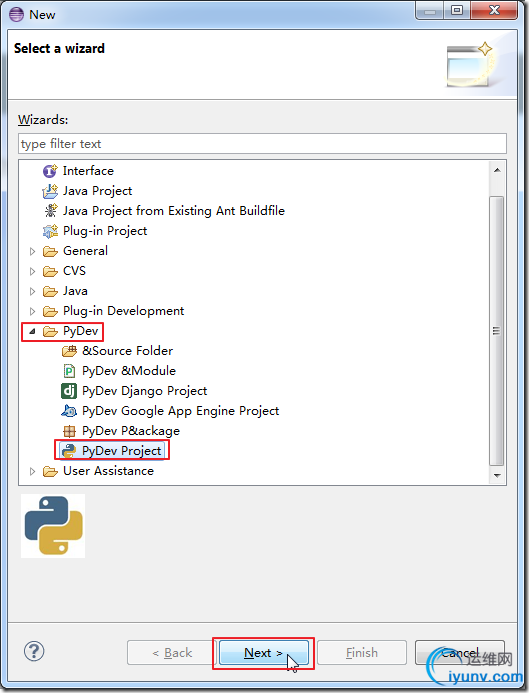Click the CVS folder icon
Screen dimensions: 529x693
click(x=50, y=271)
